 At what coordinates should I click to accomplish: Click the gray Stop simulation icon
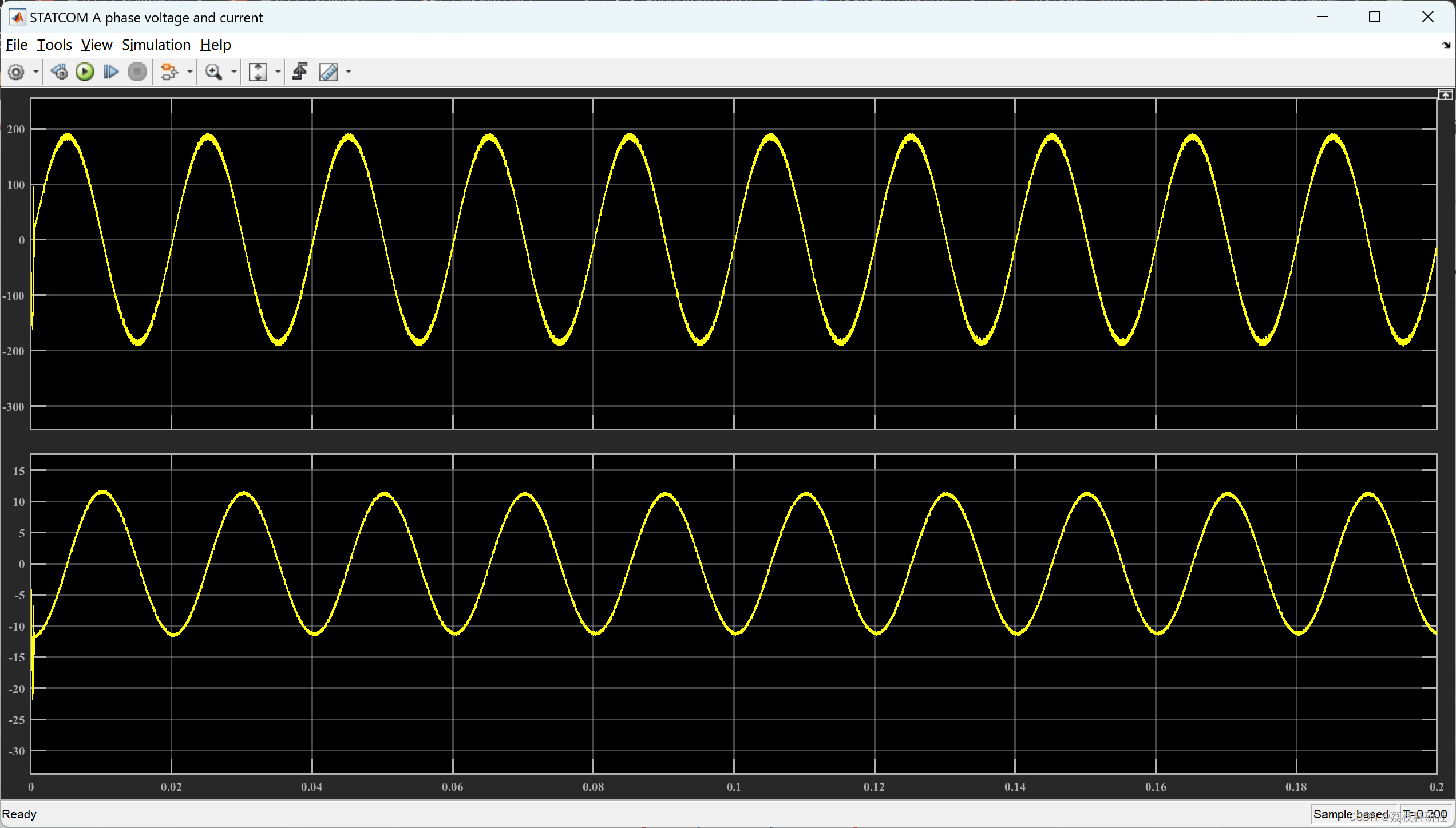[x=137, y=72]
